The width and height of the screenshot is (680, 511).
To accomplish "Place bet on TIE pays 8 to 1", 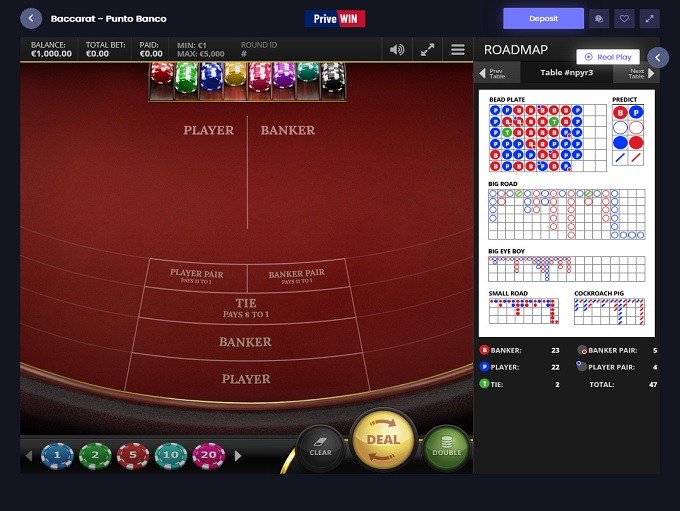I will click(x=246, y=307).
